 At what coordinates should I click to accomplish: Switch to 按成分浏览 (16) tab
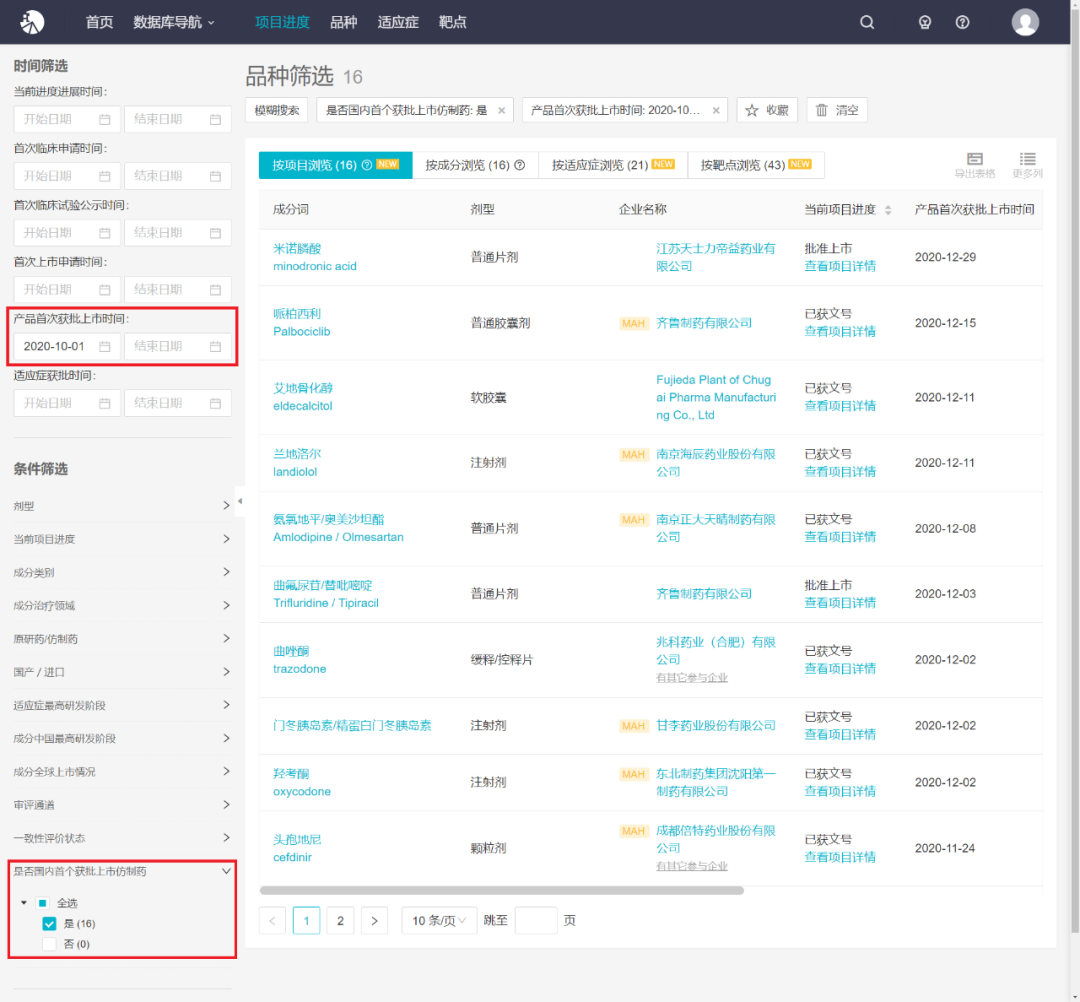[x=475, y=165]
